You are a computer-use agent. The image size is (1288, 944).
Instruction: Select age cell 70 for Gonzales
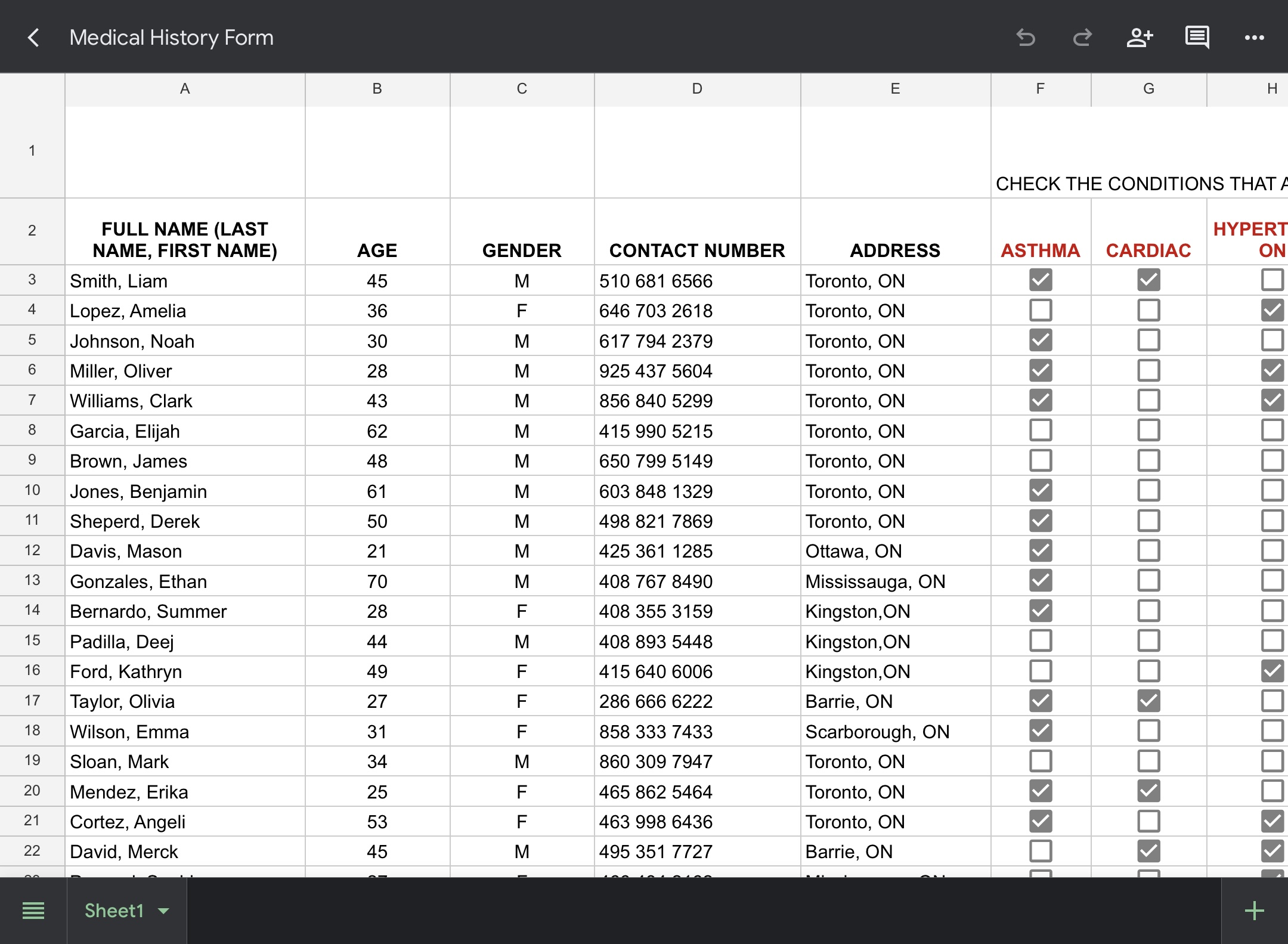coord(377,581)
